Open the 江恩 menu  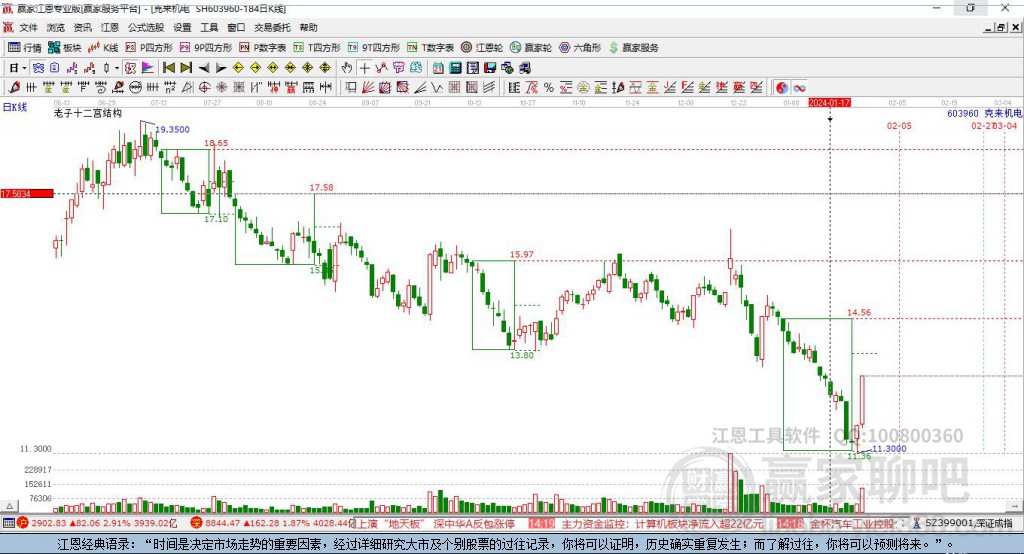pyautogui.click(x=110, y=27)
